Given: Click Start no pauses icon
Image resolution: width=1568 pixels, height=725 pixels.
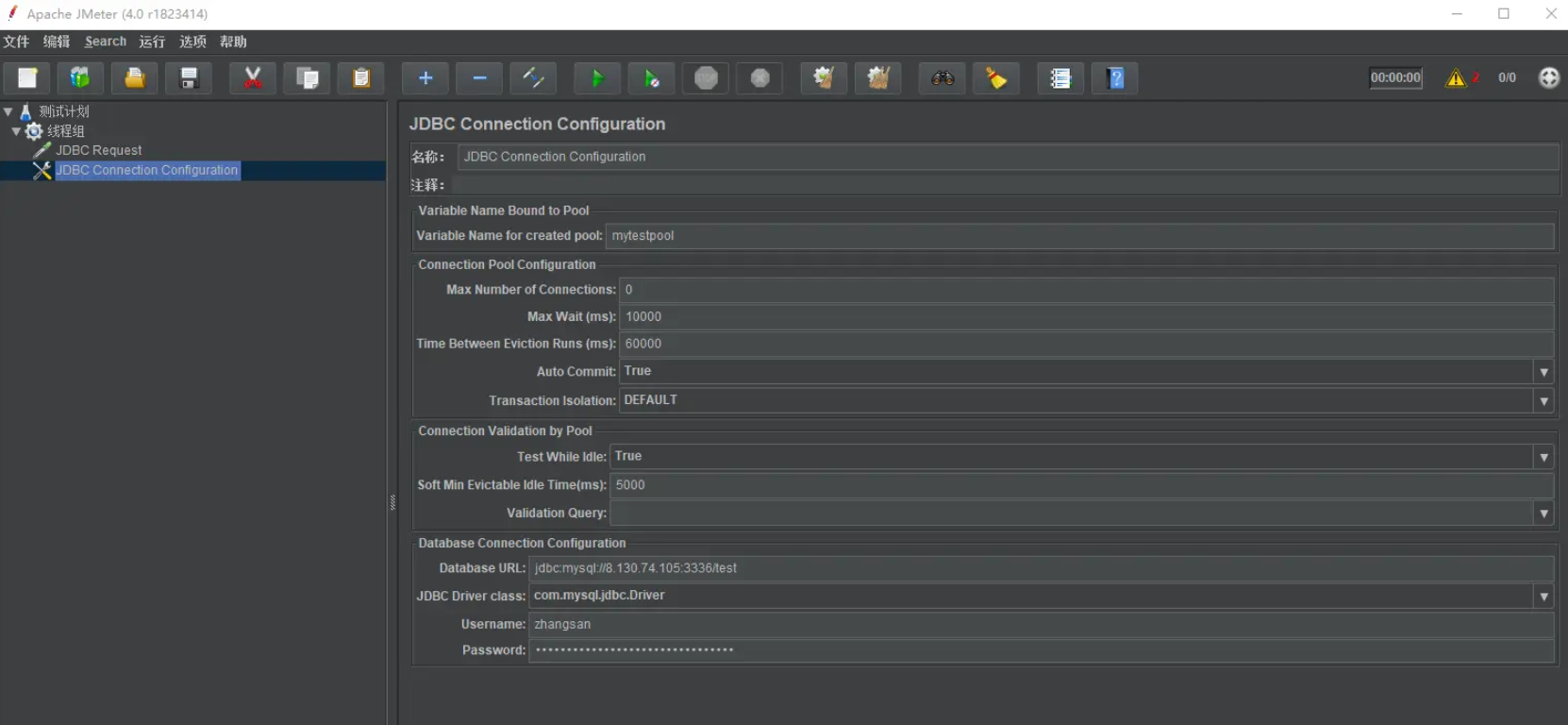Looking at the screenshot, I should pyautogui.click(x=651, y=78).
